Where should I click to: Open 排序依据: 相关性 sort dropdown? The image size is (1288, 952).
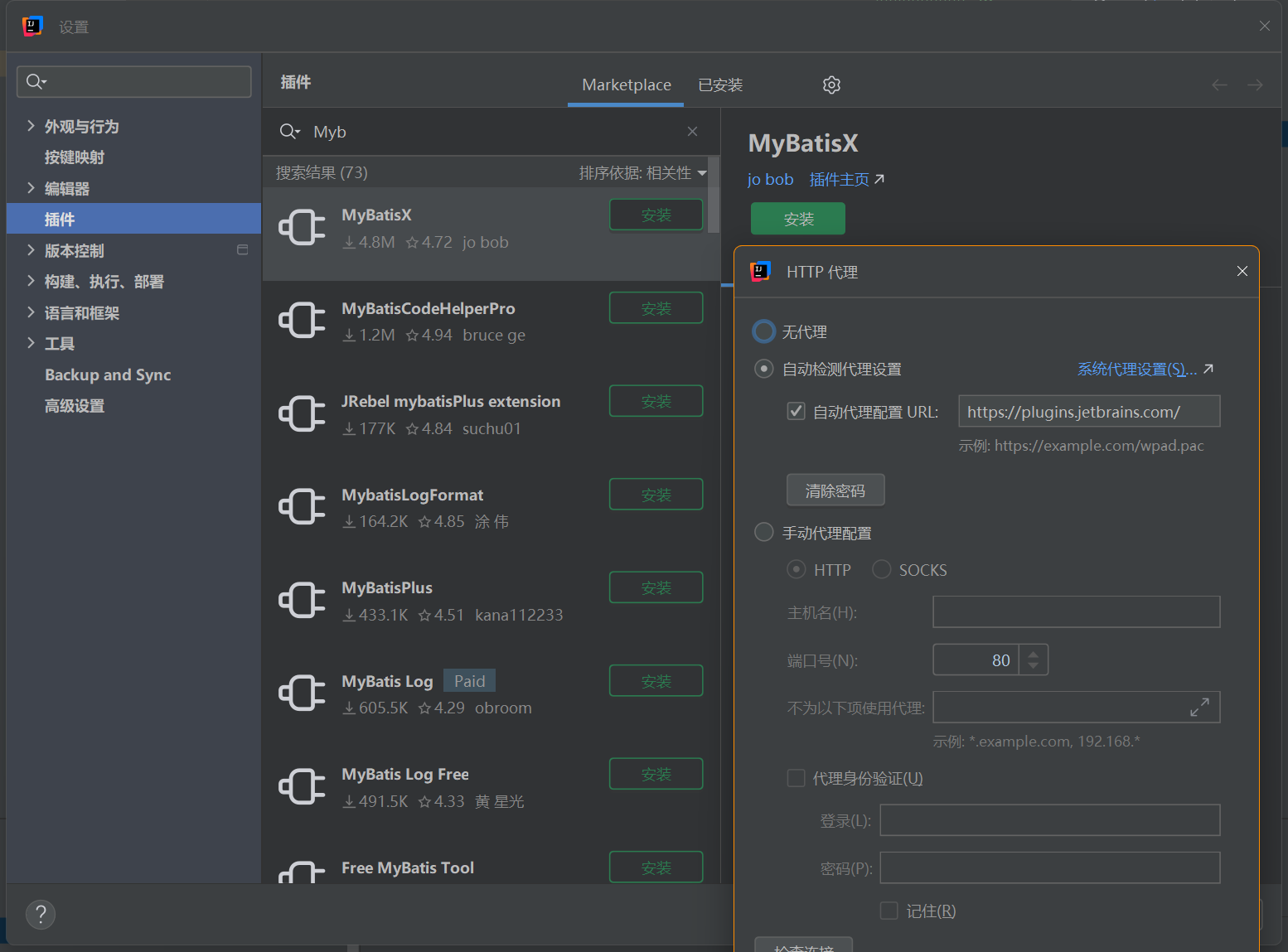pyautogui.click(x=642, y=172)
